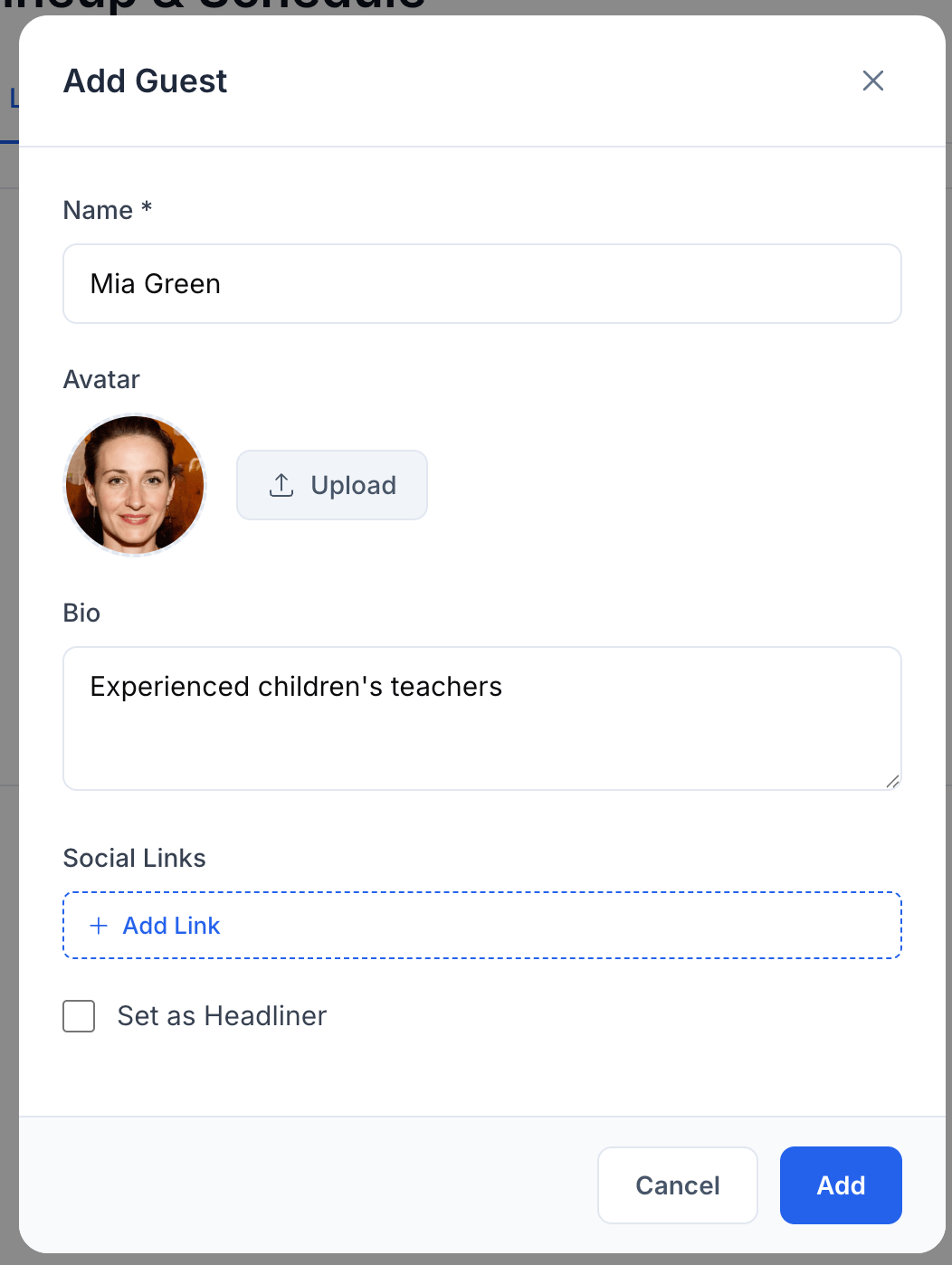The width and height of the screenshot is (952, 1265).
Task: Click Mia Green's avatar picture
Action: click(134, 485)
